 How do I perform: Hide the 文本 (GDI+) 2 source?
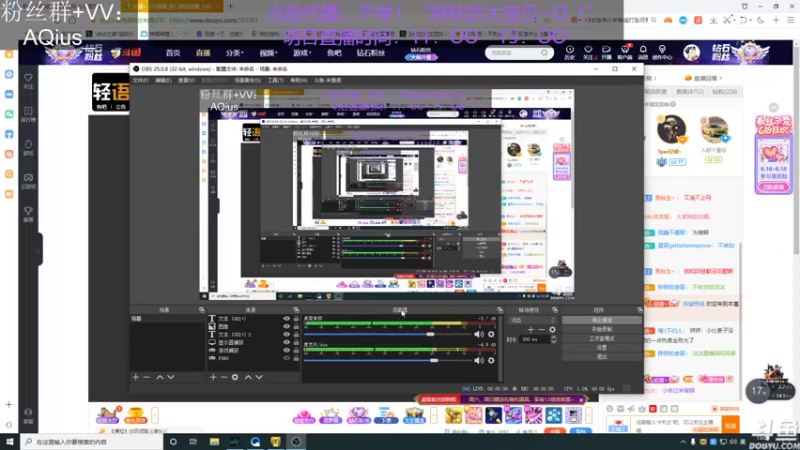[x=286, y=334]
